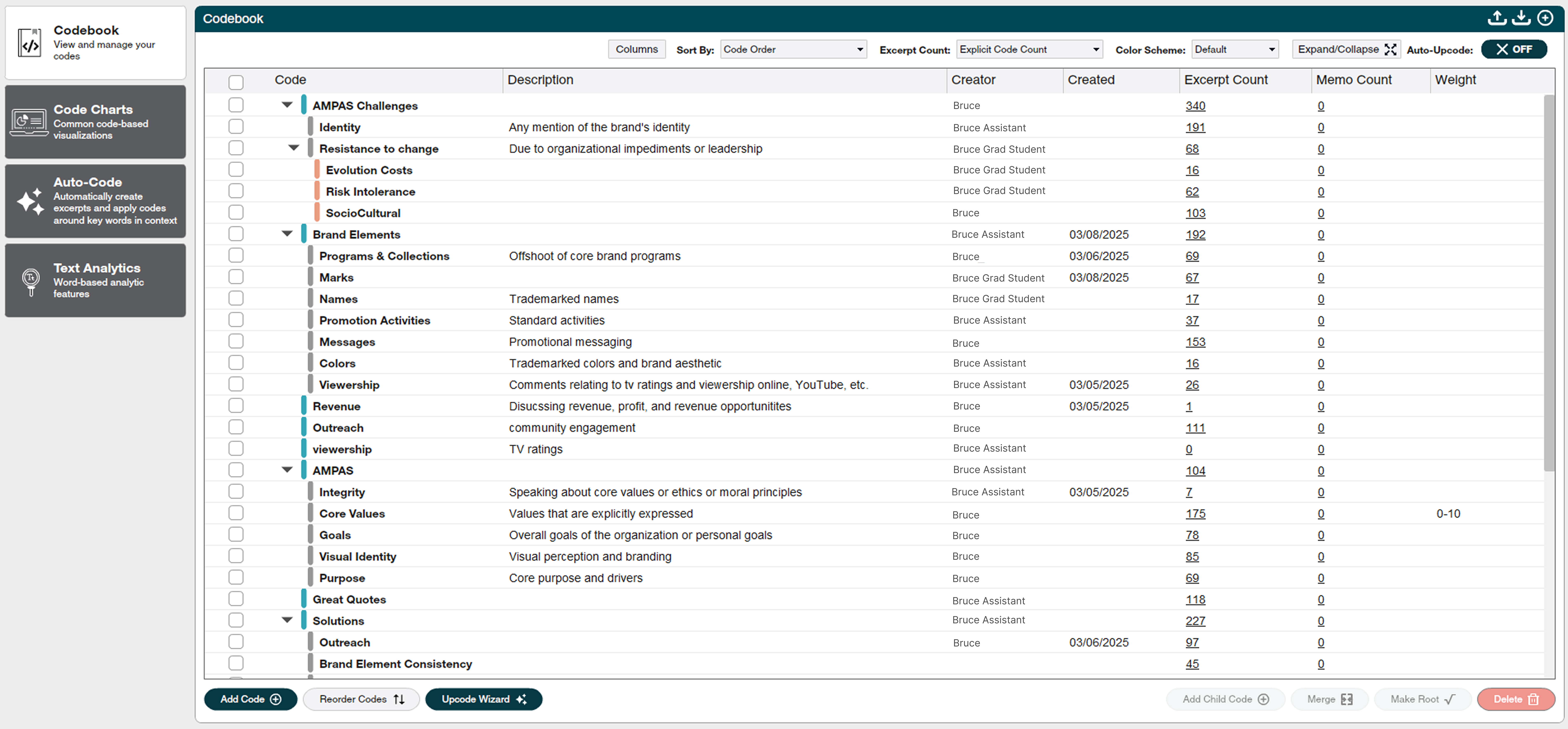Collapse the AMPAS Challenges code group
Image resolution: width=1568 pixels, height=729 pixels.
[287, 105]
